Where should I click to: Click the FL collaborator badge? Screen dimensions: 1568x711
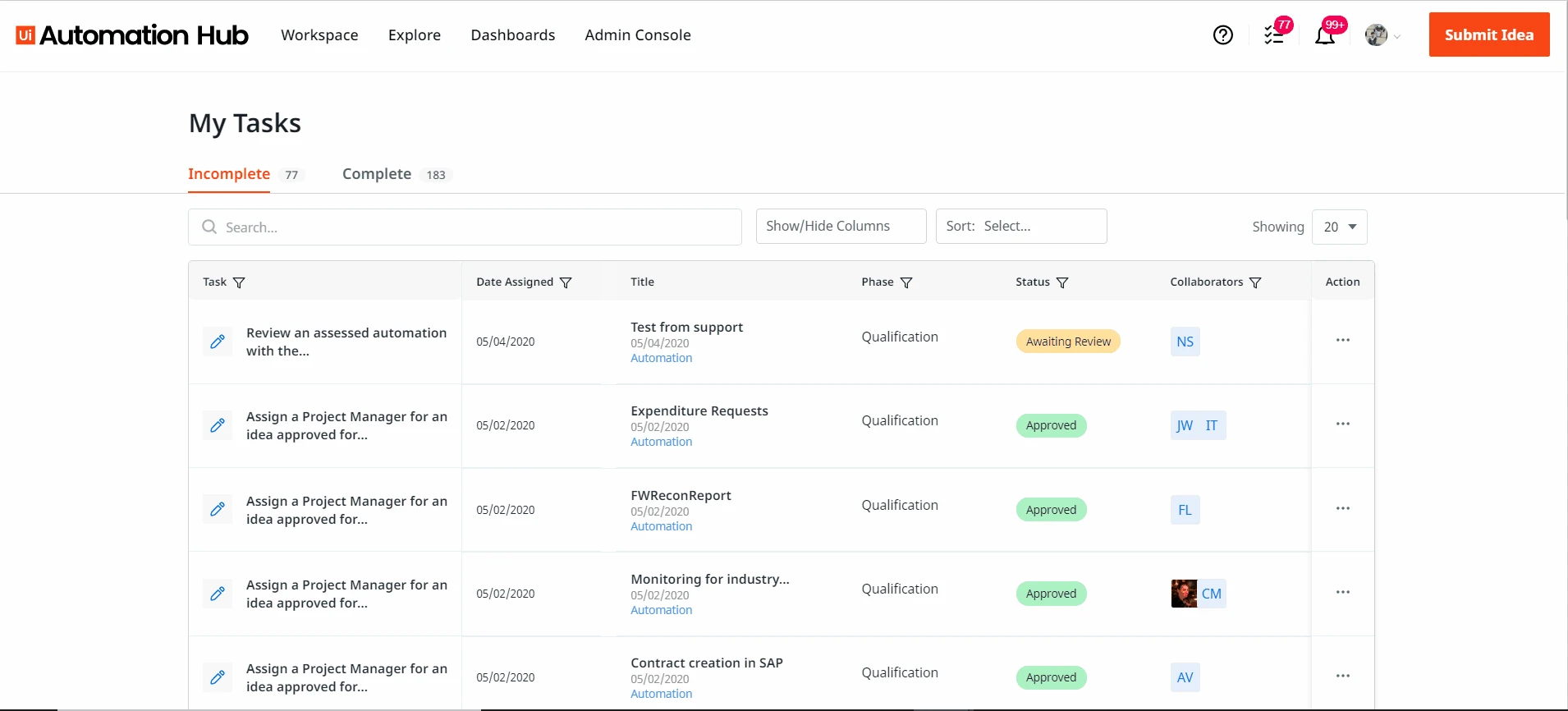click(1185, 510)
